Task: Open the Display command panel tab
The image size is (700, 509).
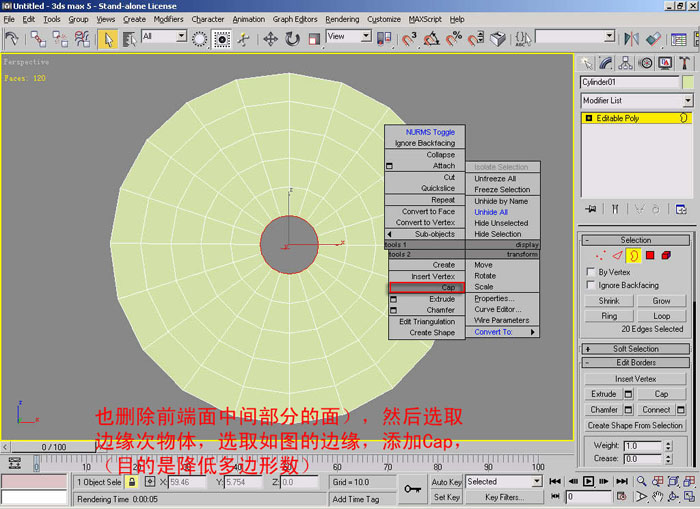Action: pos(665,63)
